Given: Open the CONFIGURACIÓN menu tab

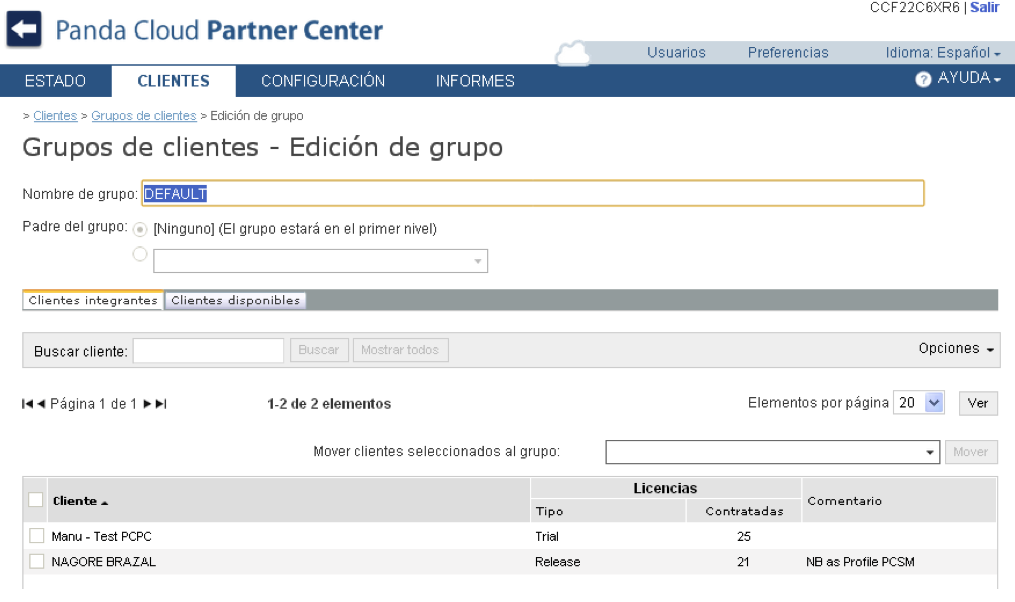Looking at the screenshot, I should point(323,81).
